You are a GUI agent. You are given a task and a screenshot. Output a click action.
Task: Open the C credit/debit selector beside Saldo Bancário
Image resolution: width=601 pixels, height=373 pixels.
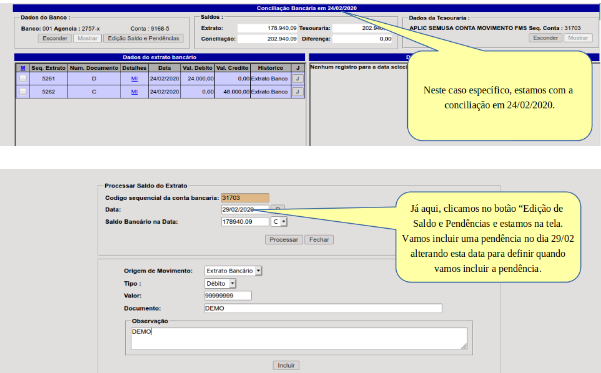pyautogui.click(x=279, y=222)
